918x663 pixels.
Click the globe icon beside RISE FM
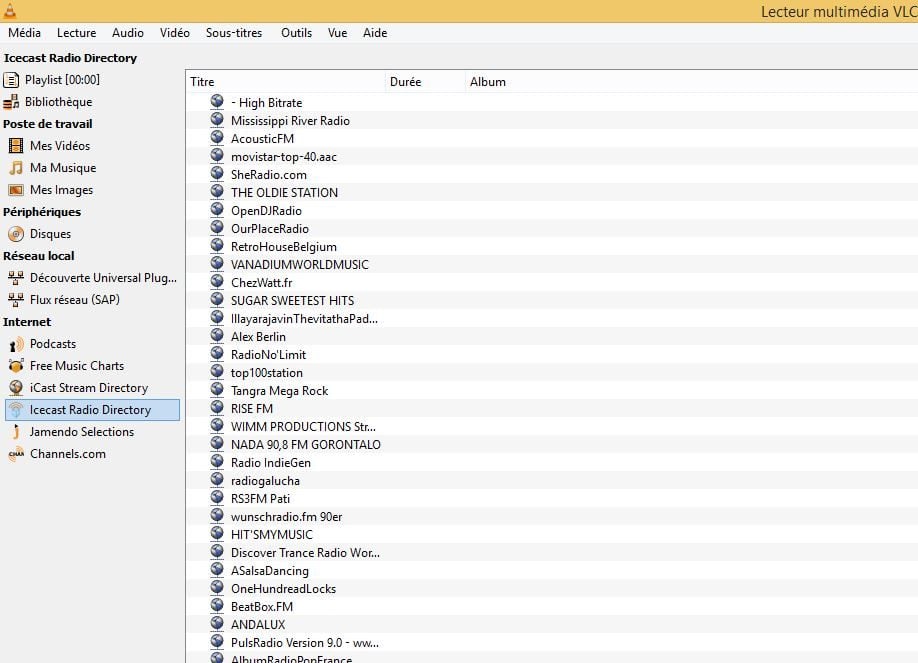tap(217, 408)
